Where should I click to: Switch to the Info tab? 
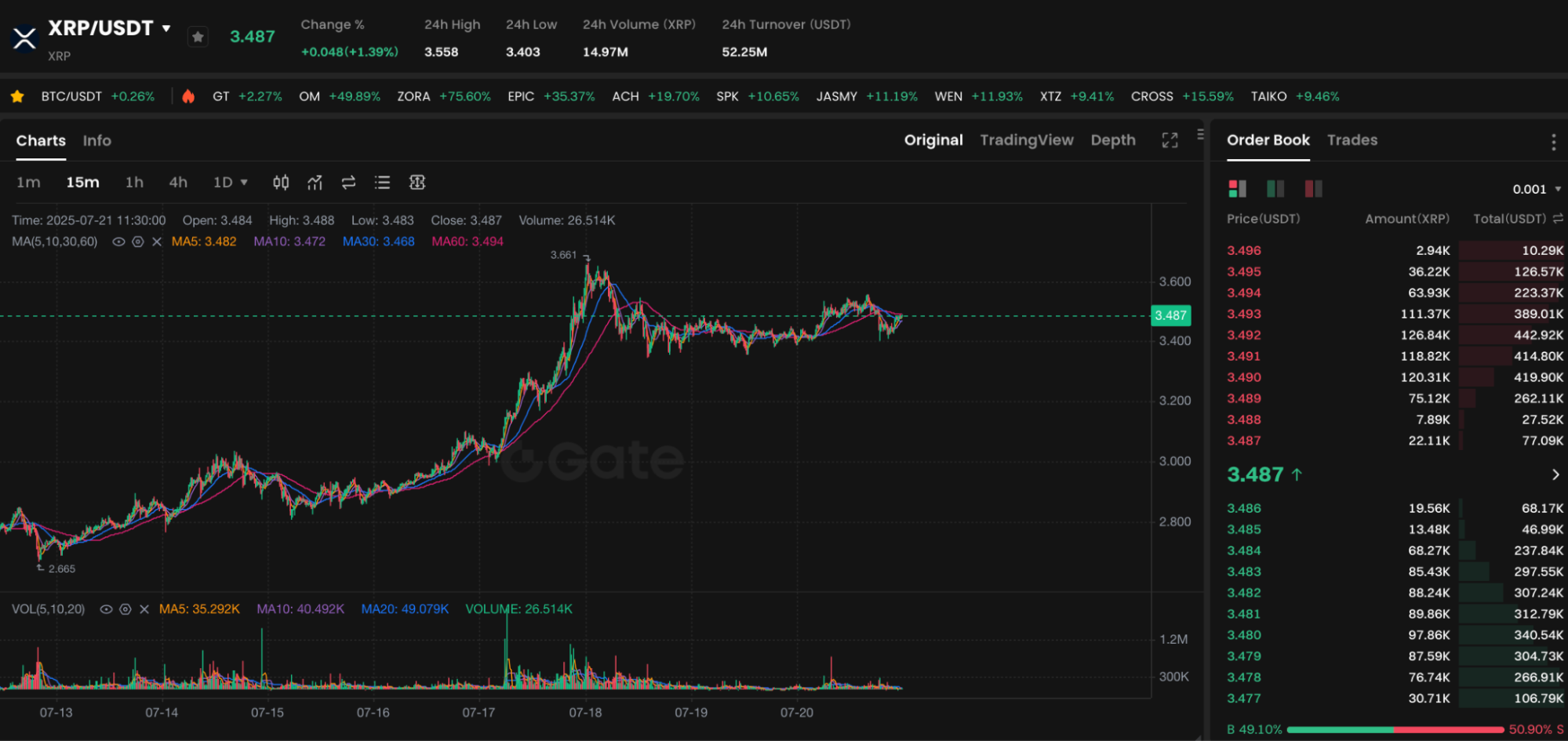[97, 140]
